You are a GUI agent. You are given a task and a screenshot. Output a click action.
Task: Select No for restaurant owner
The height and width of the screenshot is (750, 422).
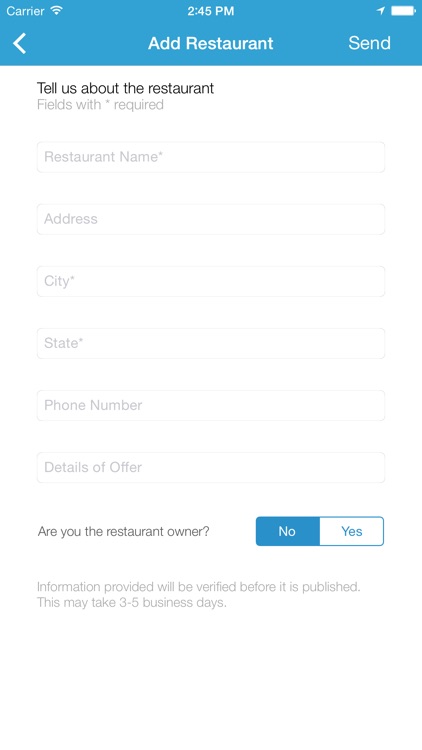288,531
